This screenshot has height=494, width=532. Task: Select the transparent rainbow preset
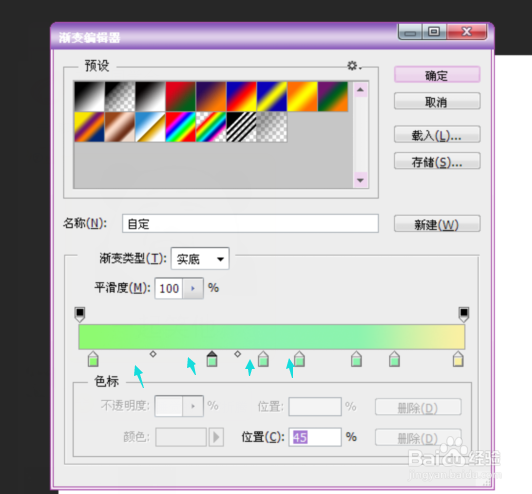[211, 127]
